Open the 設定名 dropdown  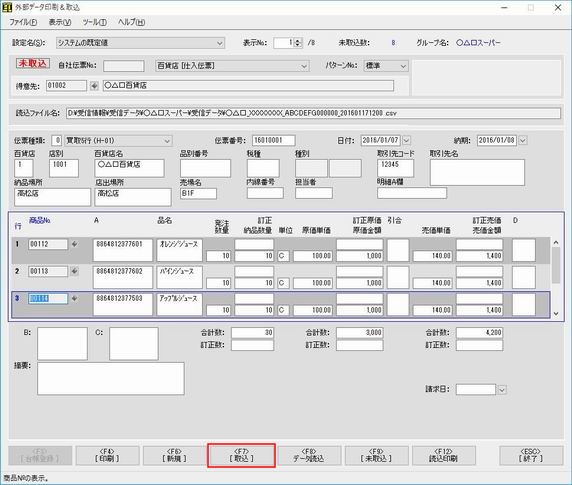[x=220, y=43]
